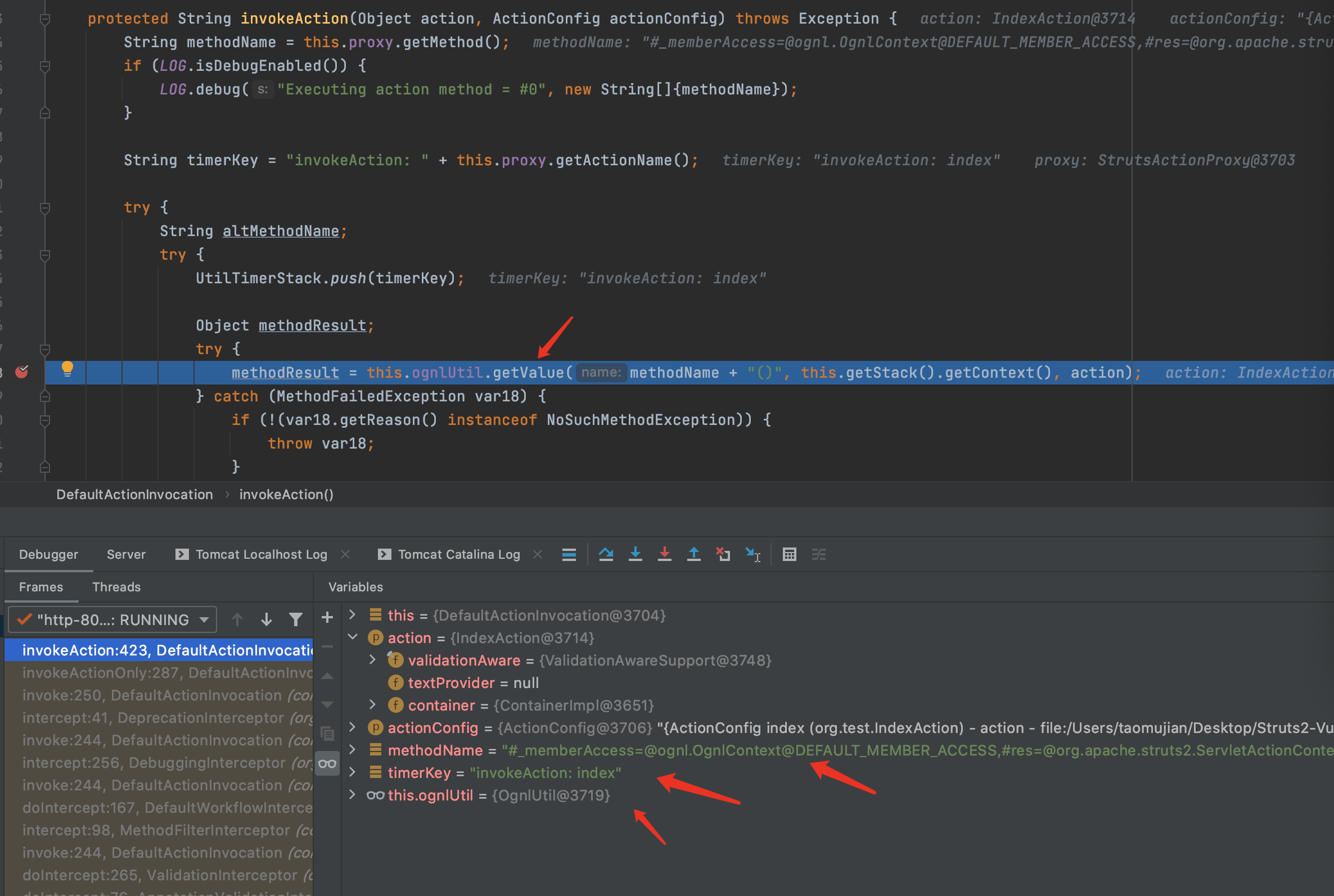Move the watch down with the down triangle

pos(327,704)
